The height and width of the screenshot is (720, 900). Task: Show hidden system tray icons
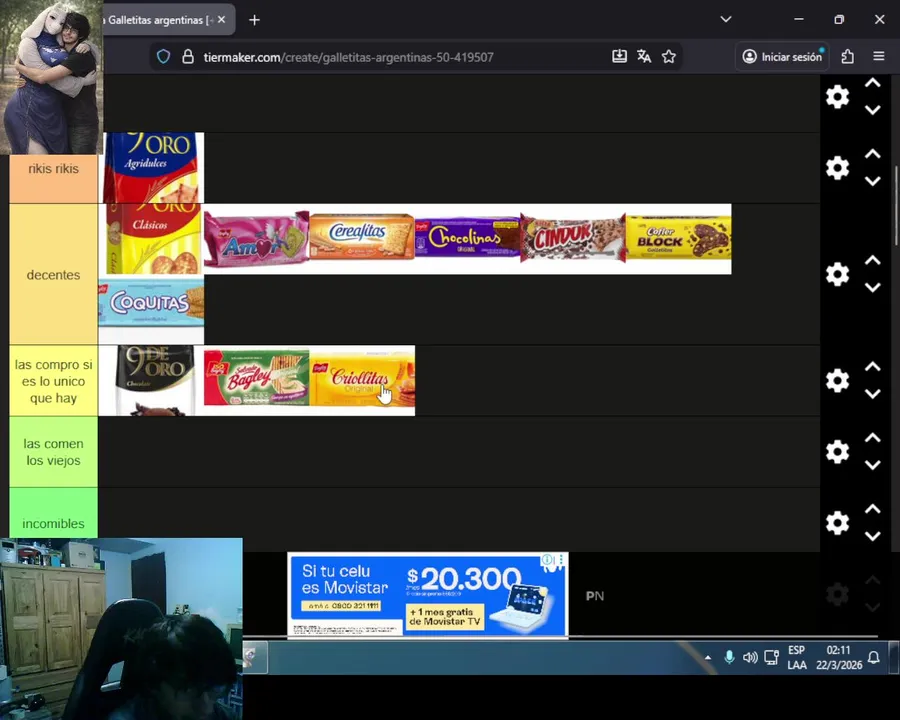[x=708, y=657]
